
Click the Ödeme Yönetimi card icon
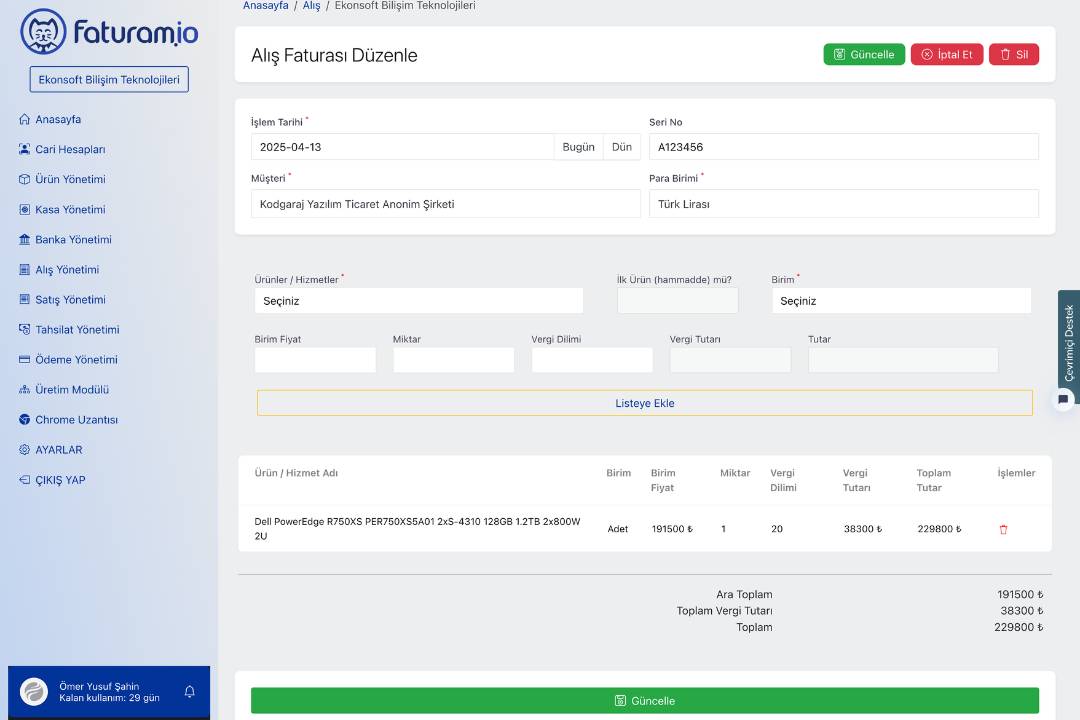coord(24,360)
